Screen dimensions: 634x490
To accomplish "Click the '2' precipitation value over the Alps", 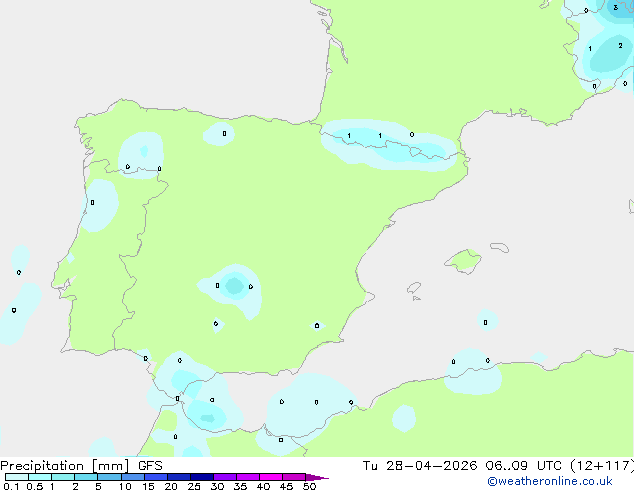I will pyautogui.click(x=620, y=46).
